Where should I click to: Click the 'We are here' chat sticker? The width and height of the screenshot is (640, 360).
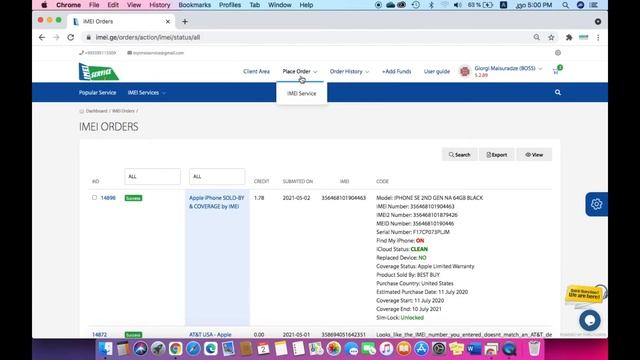pyautogui.click(x=584, y=294)
